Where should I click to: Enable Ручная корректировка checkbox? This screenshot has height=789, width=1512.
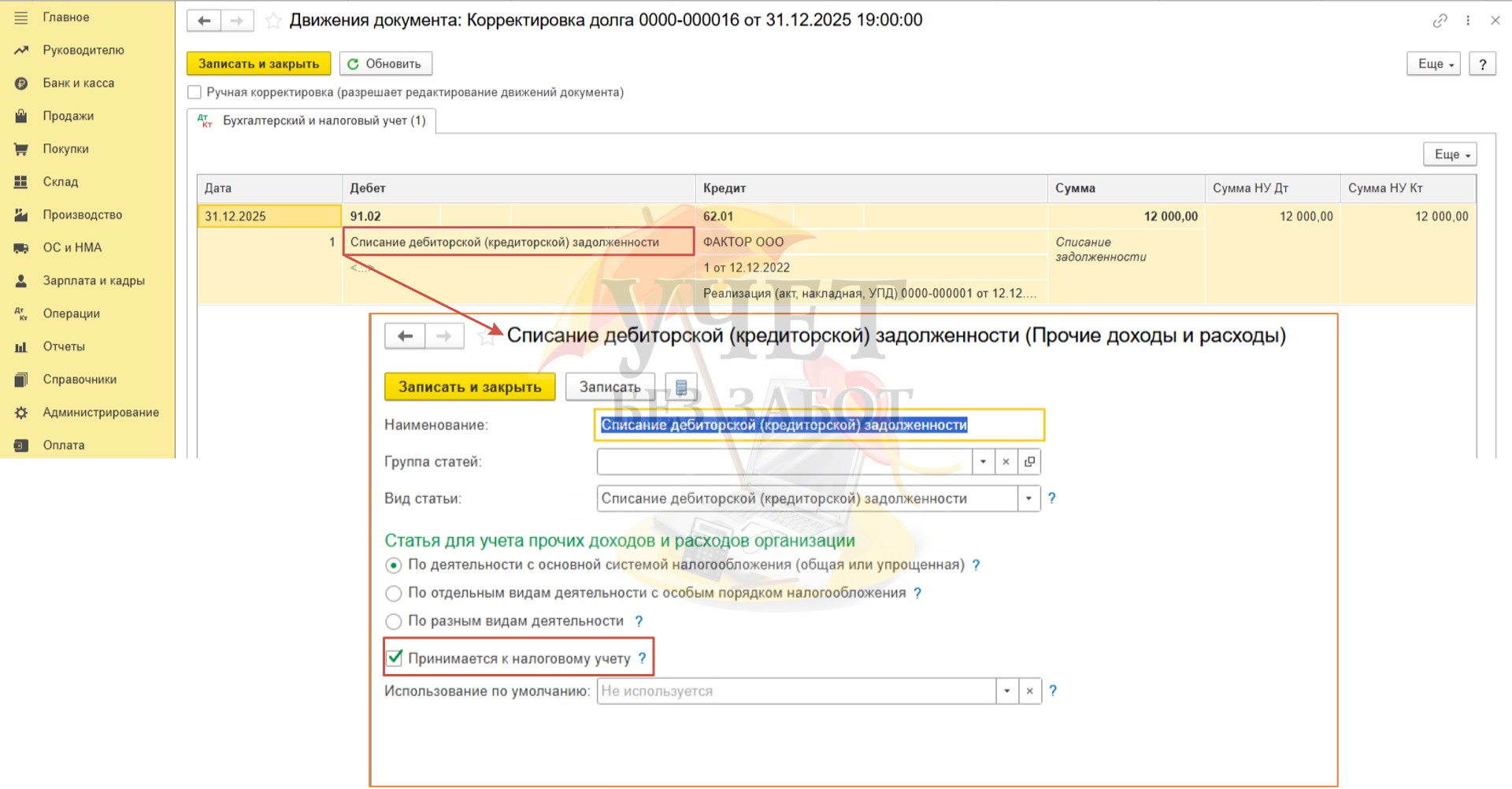tap(195, 92)
